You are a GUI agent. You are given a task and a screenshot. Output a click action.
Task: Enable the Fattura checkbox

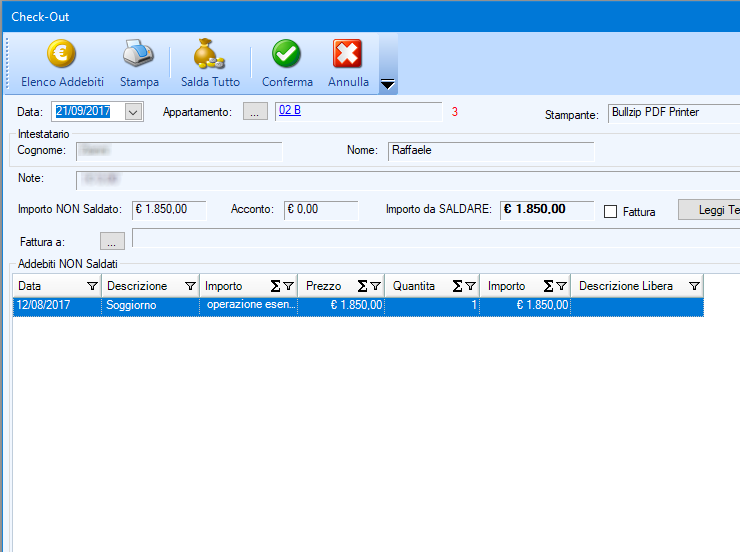[x=611, y=212]
